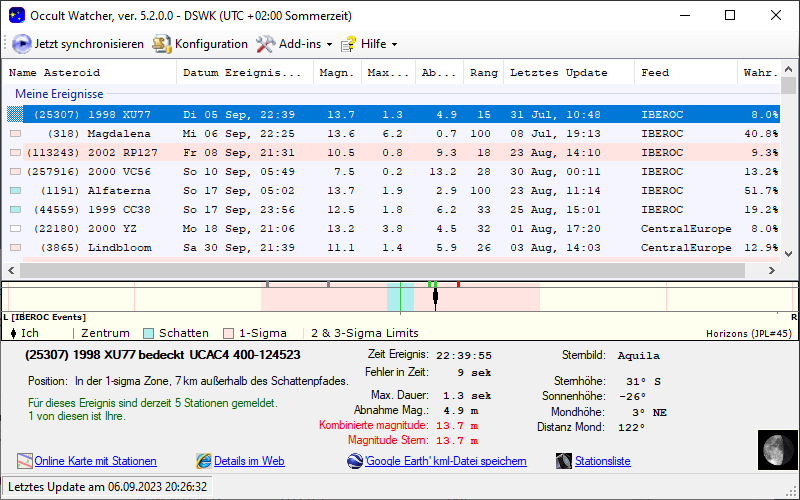
Task: Select the 2002 RP127 event row
Action: (300, 152)
